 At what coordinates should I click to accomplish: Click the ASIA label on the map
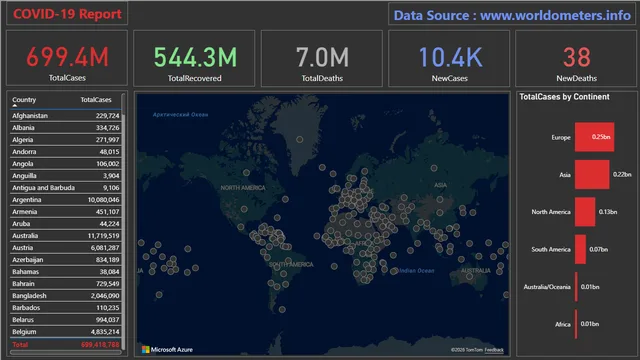(x=440, y=185)
